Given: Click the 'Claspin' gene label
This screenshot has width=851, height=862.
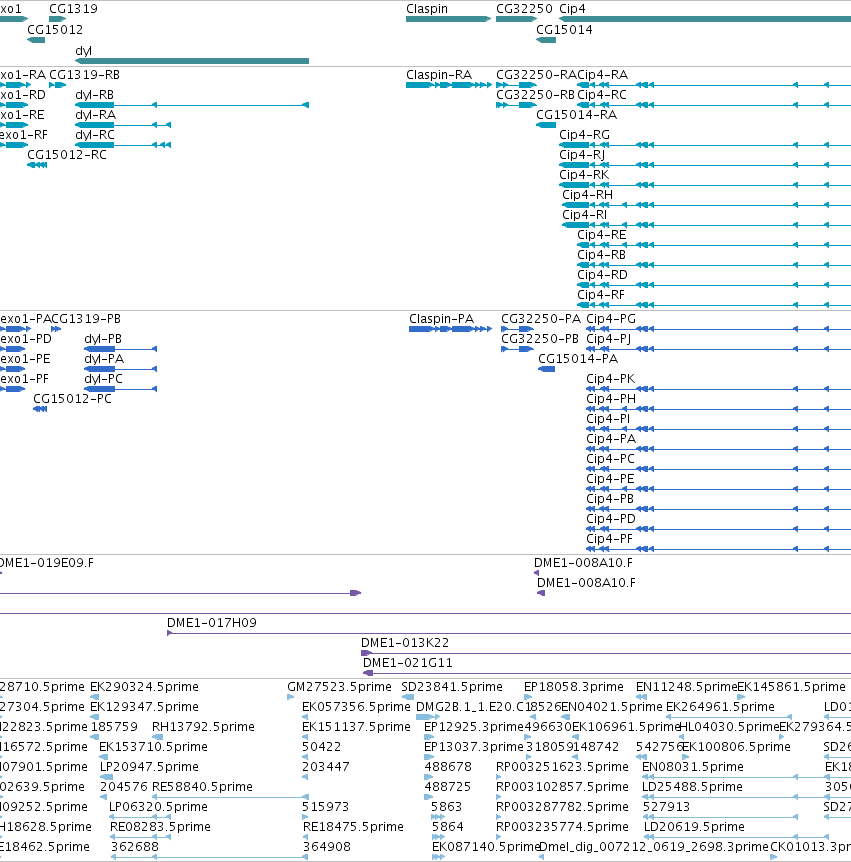Looking at the screenshot, I should coord(427,9).
